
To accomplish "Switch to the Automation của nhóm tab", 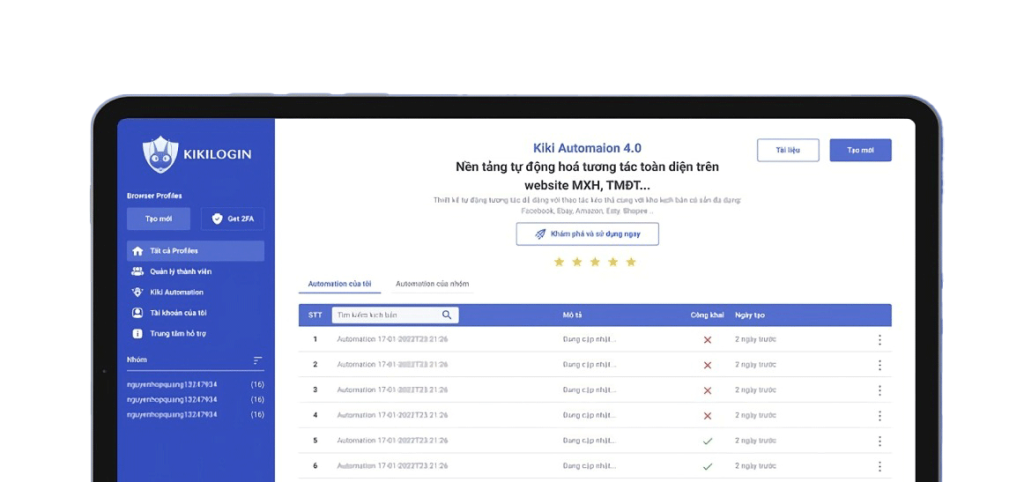I will [x=432, y=284].
